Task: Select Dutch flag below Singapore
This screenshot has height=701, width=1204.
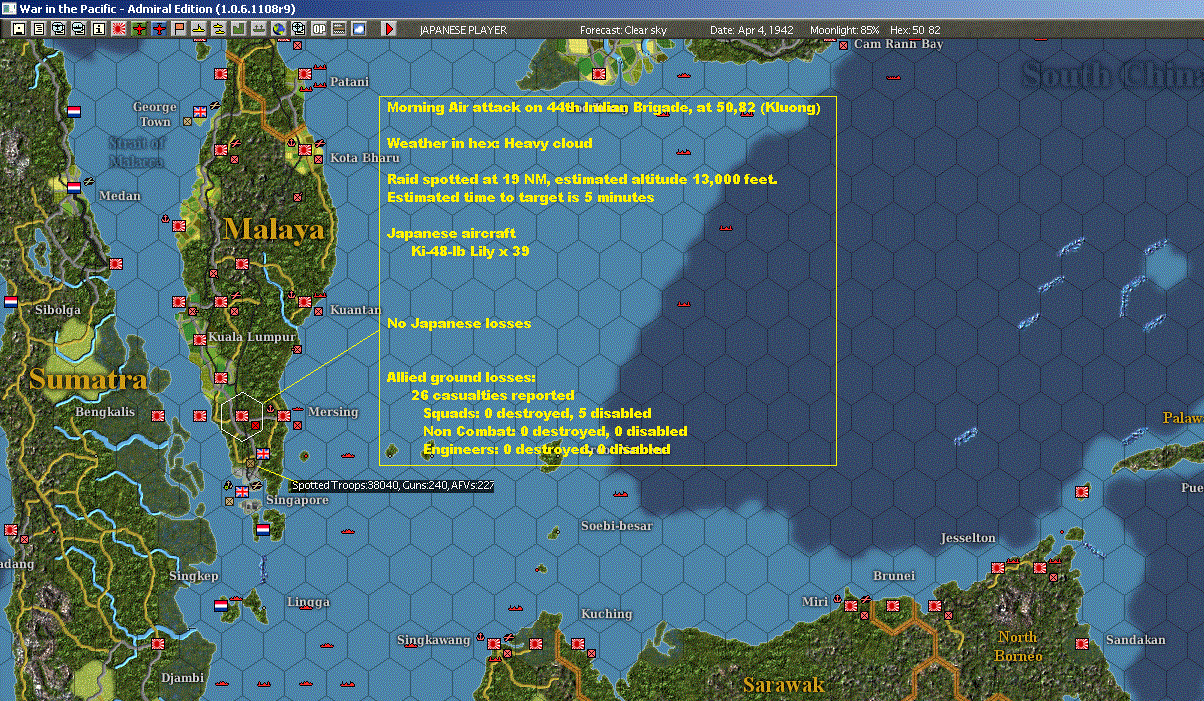Action: 262,530
